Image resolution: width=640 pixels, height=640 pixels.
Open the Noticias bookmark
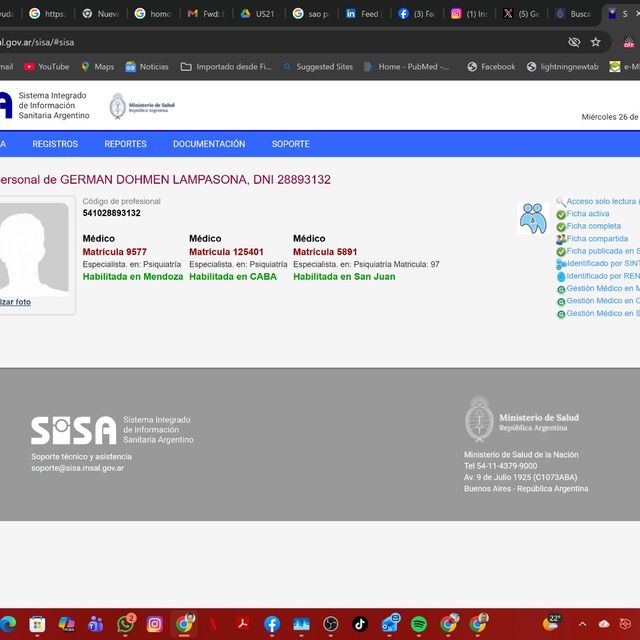click(147, 67)
